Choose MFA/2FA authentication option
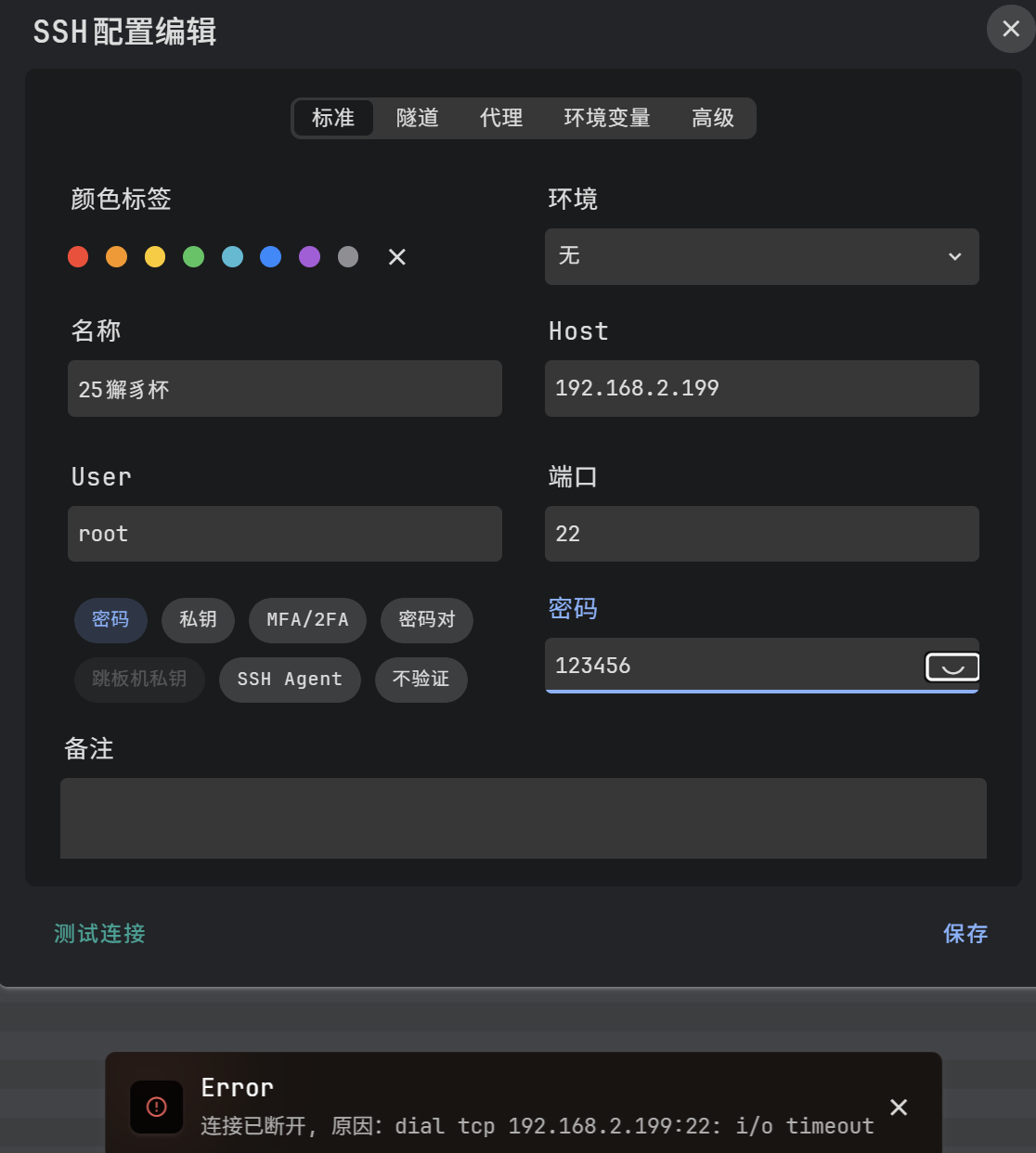Viewport: 1036px width, 1153px height. click(307, 619)
